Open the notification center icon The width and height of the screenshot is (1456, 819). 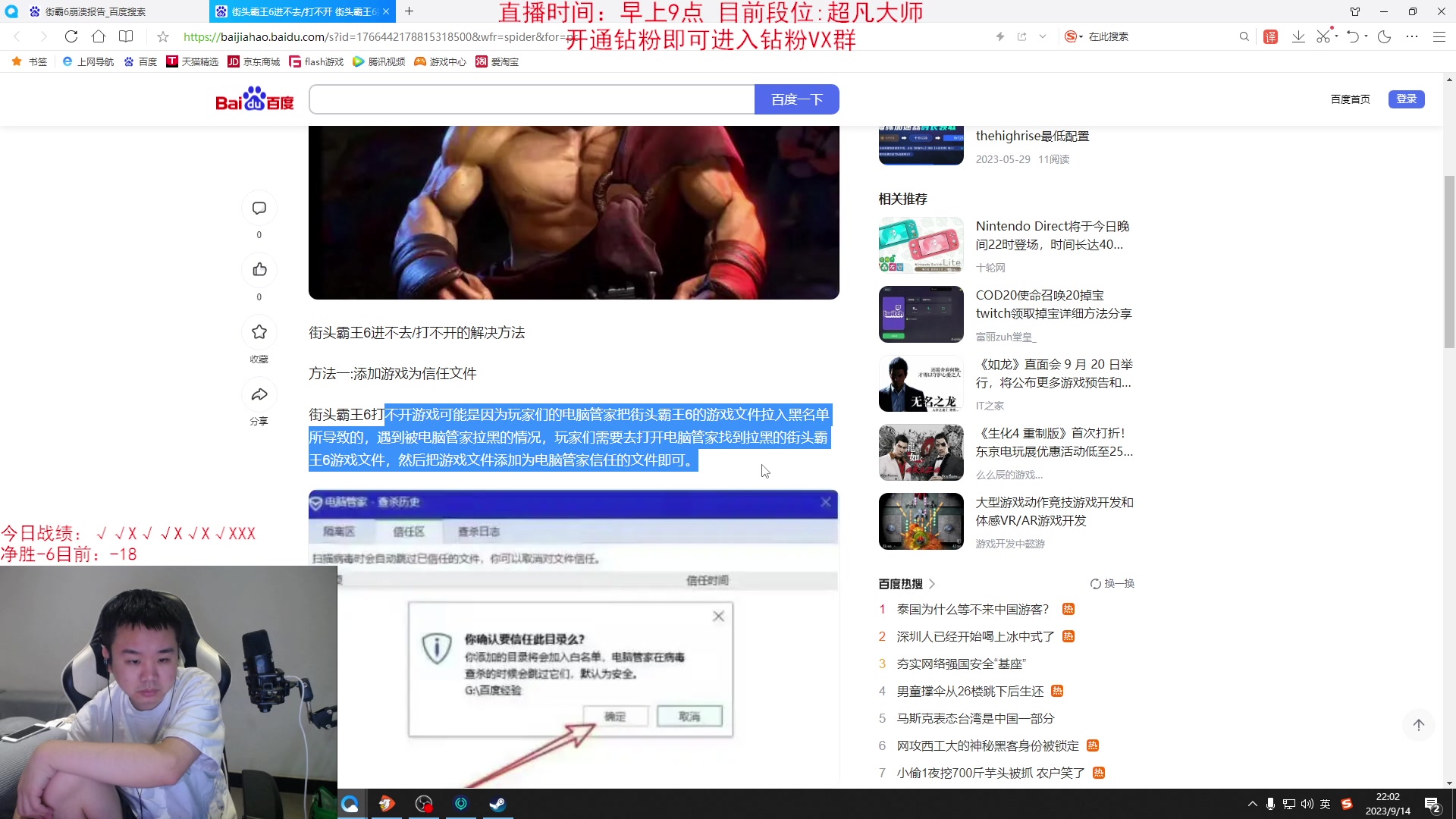(x=1432, y=805)
